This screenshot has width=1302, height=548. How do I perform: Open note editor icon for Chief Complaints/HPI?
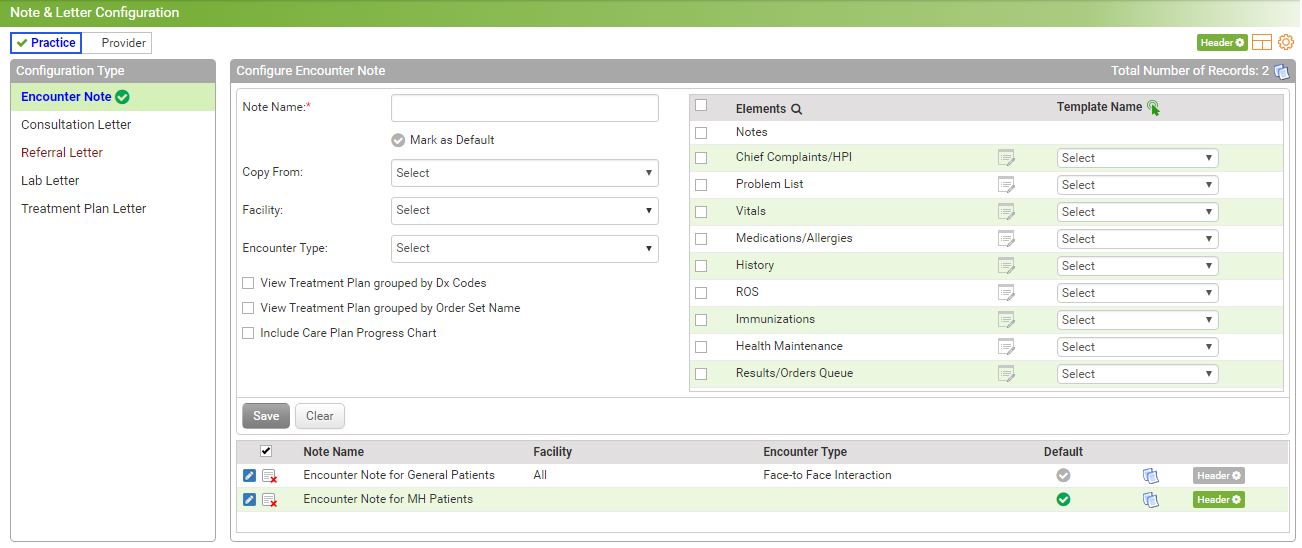(x=1006, y=158)
